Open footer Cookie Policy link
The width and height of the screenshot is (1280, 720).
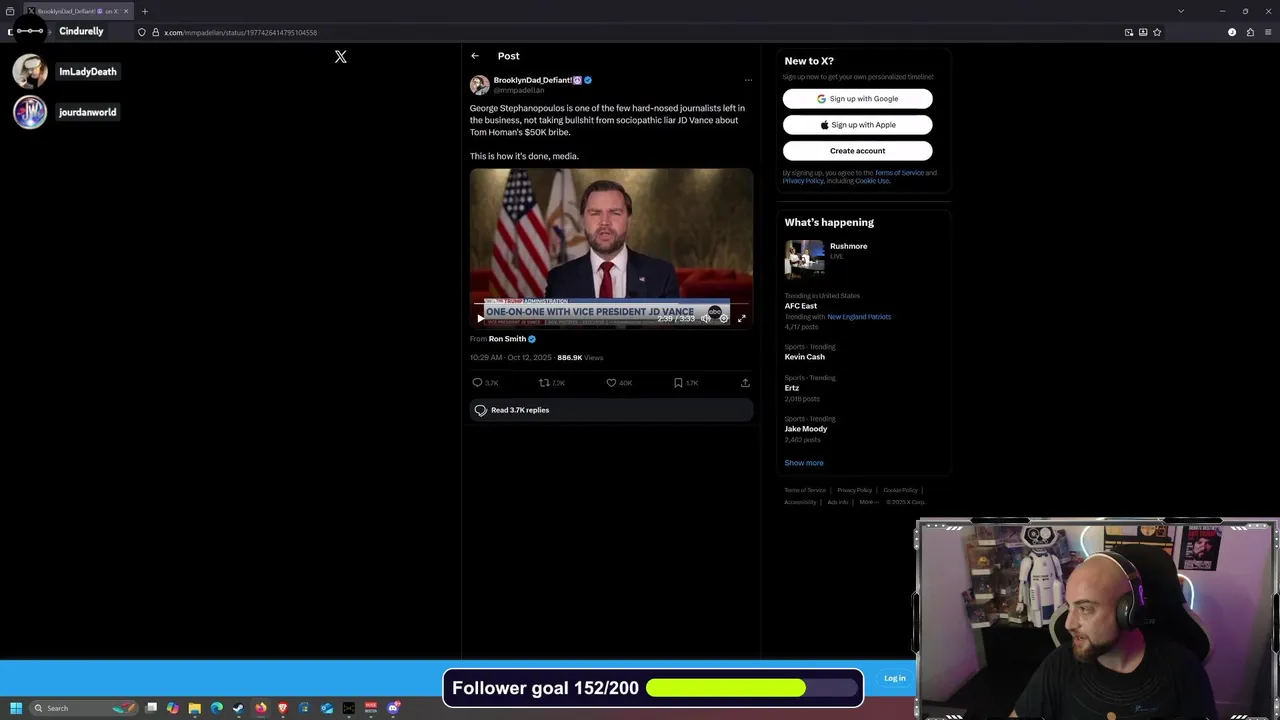[x=900, y=490]
